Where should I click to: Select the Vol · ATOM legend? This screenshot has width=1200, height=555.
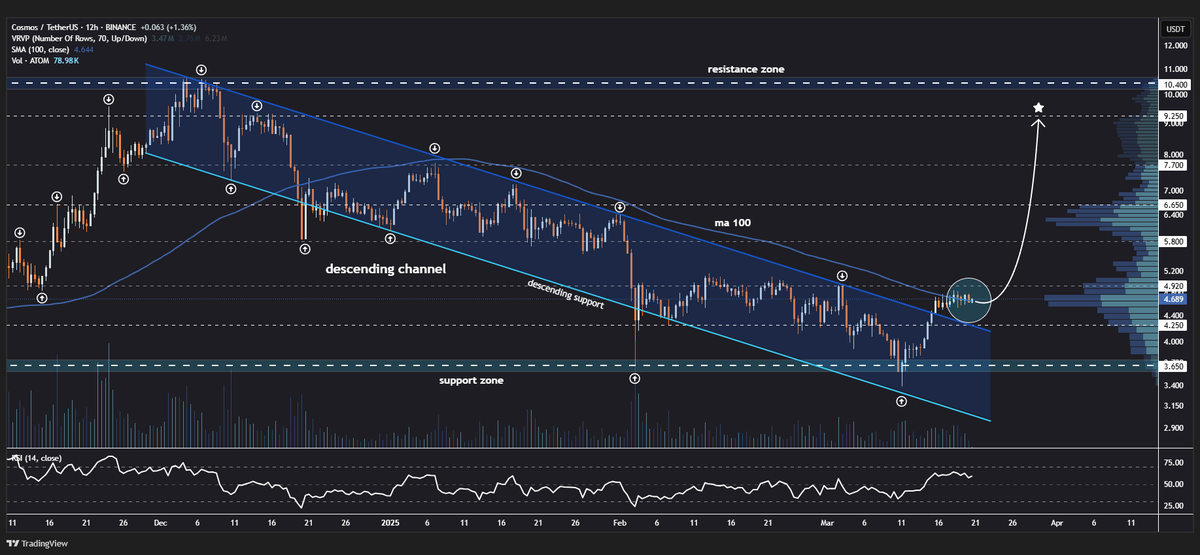pos(30,60)
